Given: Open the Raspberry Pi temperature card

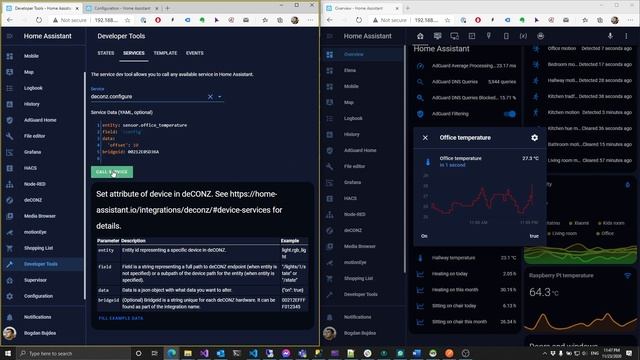Looking at the screenshot, I should tap(580, 302).
